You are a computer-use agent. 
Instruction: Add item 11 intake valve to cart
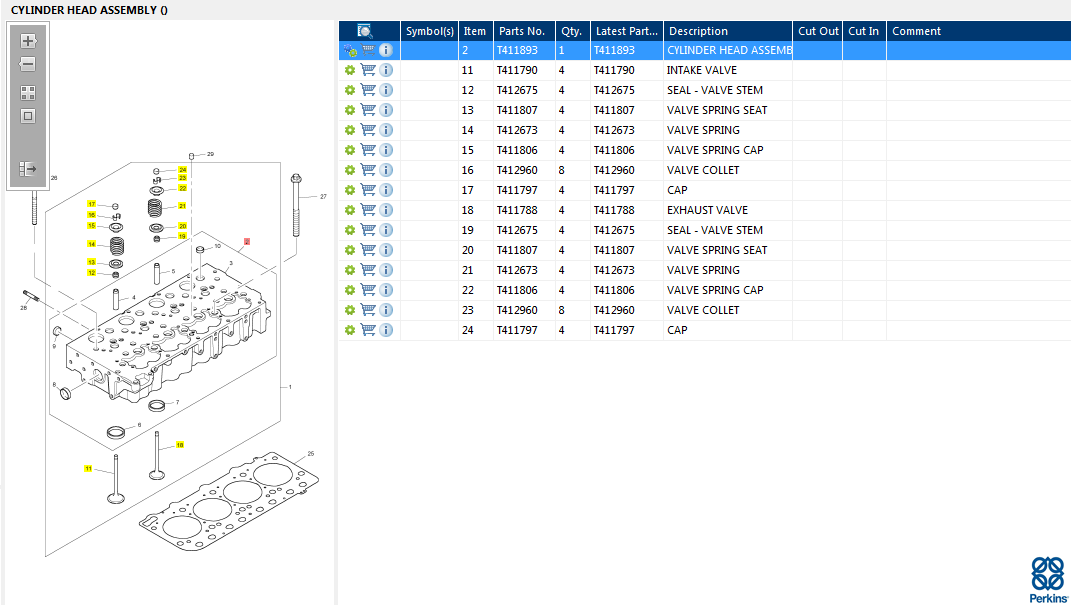pos(368,70)
